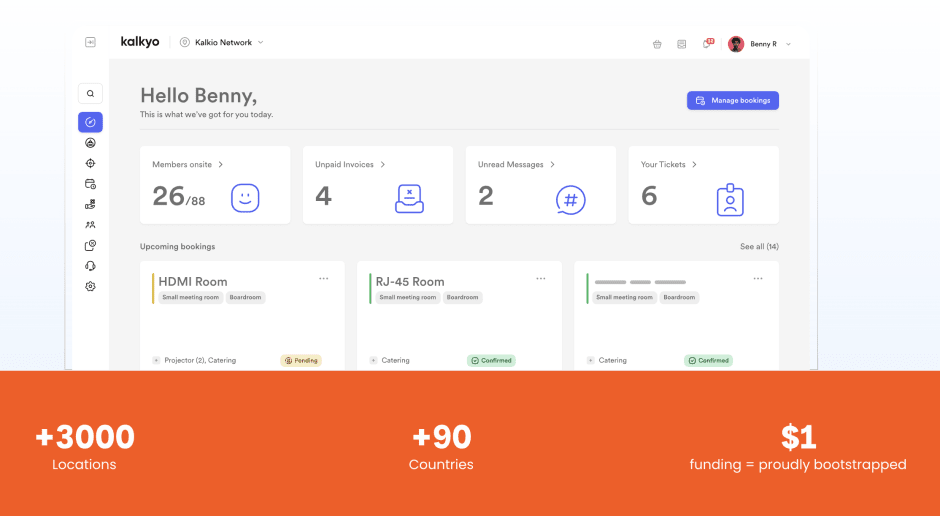Image resolution: width=940 pixels, height=516 pixels.
Task: Open RJ-45 Room card three-dot menu
Action: [541, 279]
